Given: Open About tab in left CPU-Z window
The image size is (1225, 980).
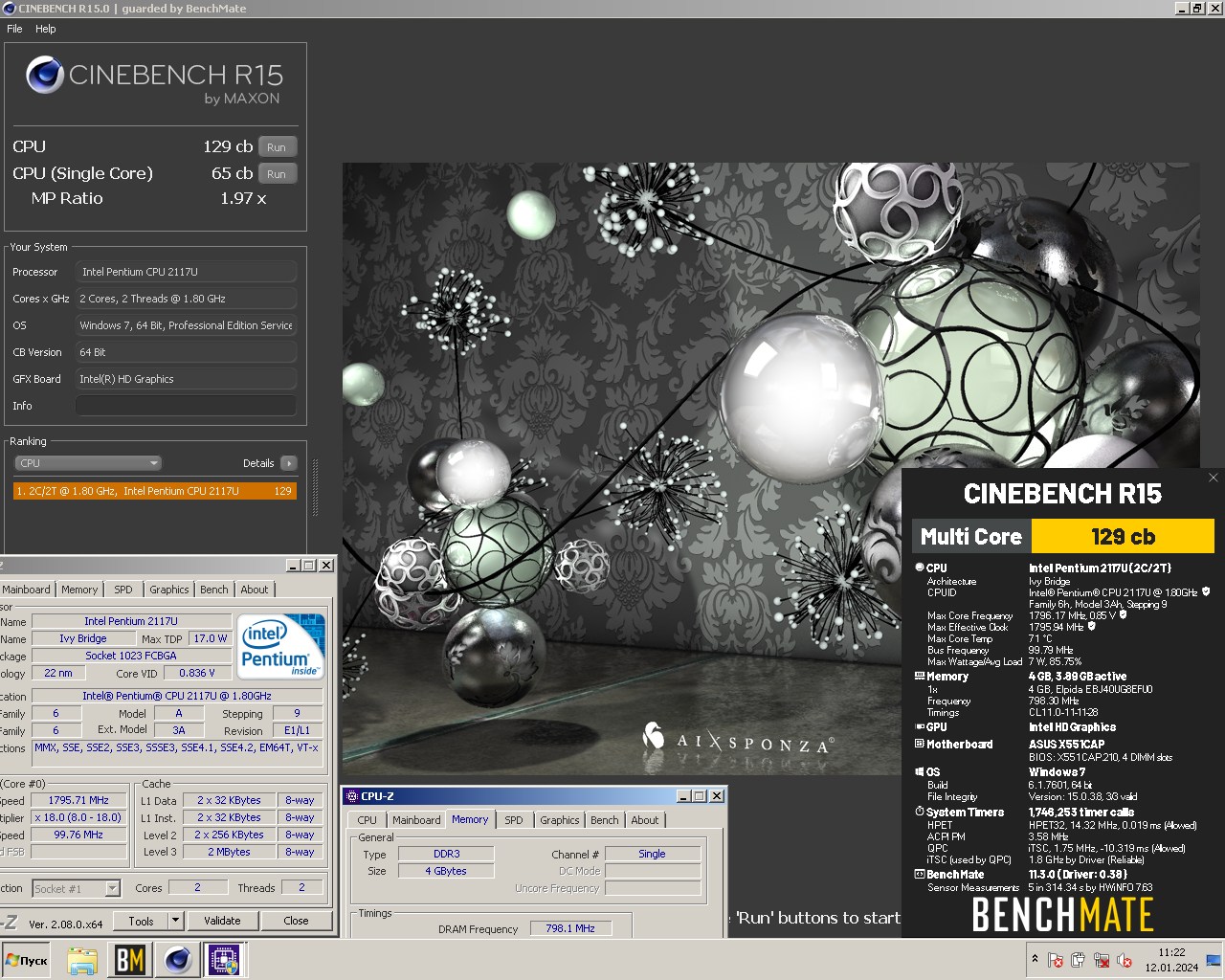Looking at the screenshot, I should tap(255, 590).
